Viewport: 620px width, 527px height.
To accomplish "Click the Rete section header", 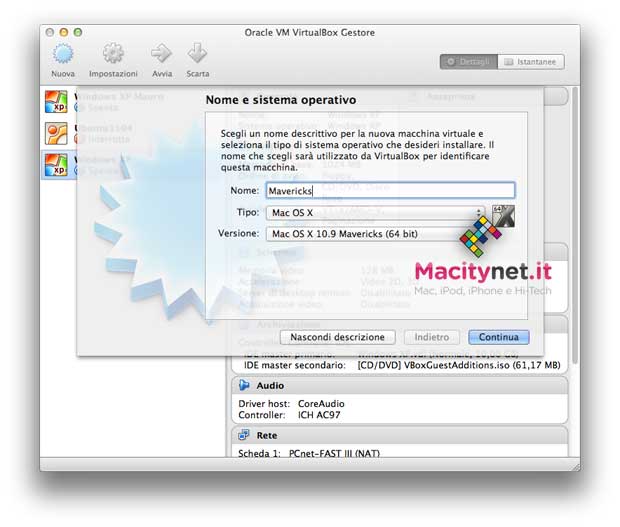I will pyautogui.click(x=399, y=435).
